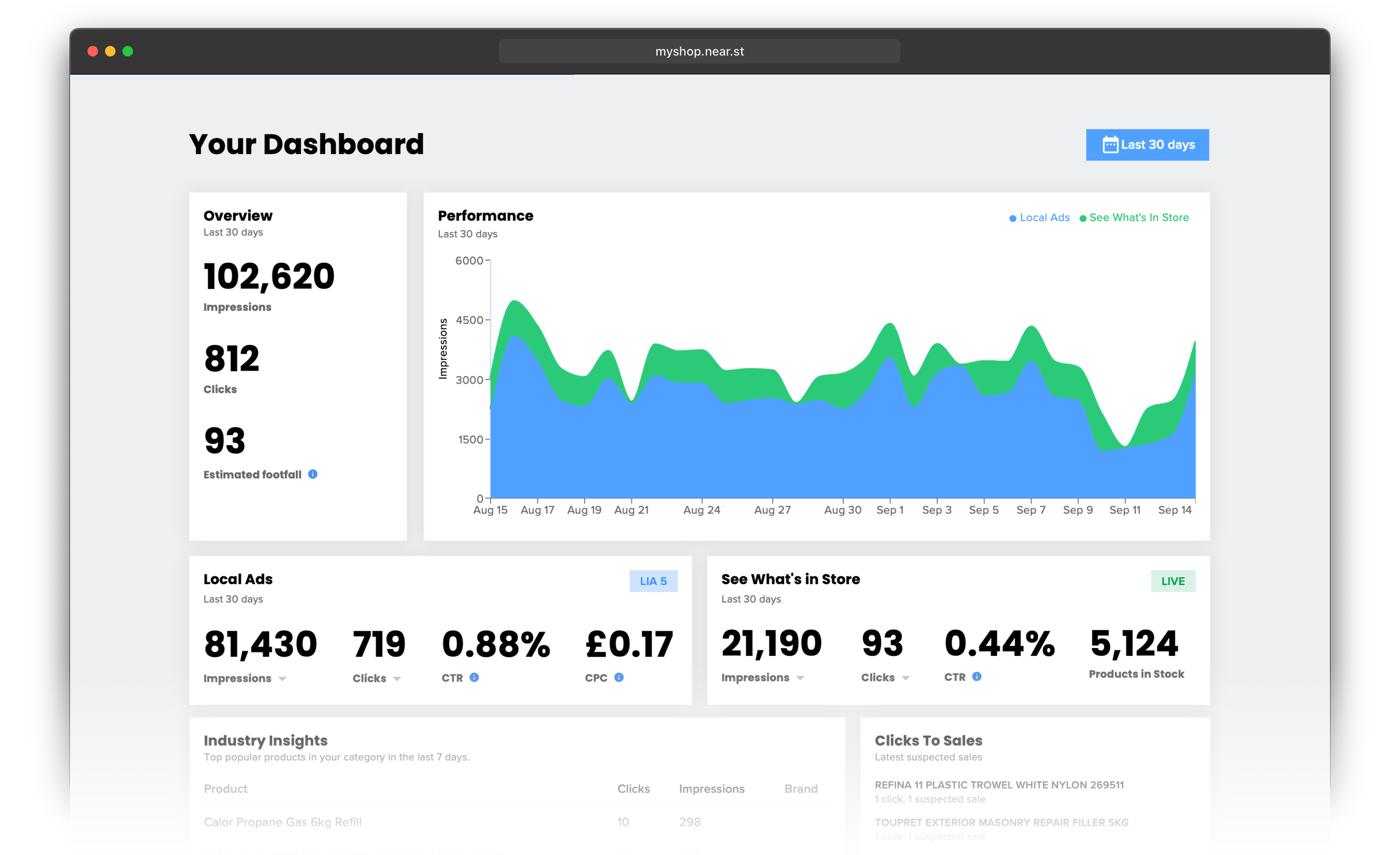
Task: Click the CPC info icon
Action: click(619, 677)
